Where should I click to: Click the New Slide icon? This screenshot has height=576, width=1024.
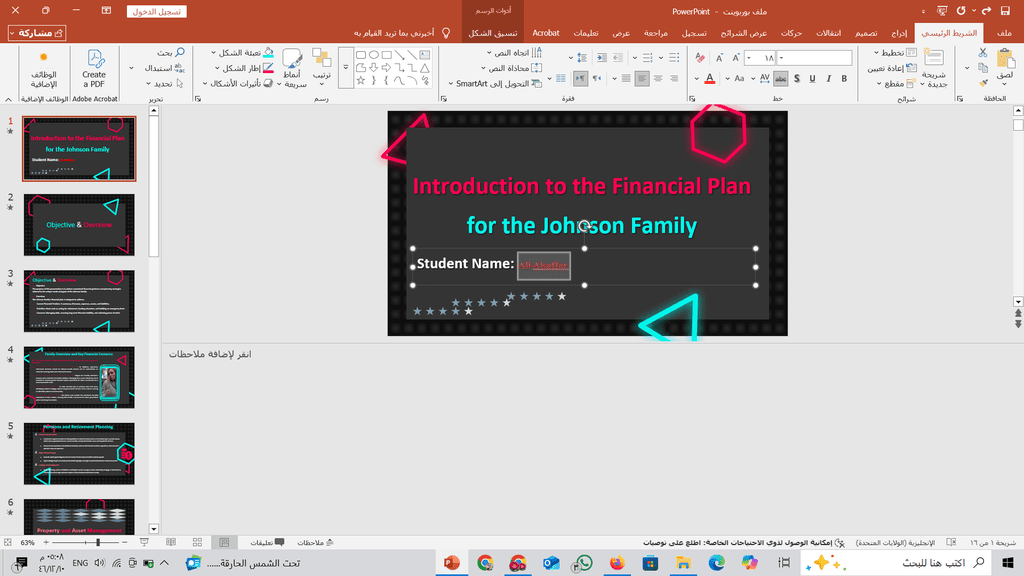click(x=934, y=57)
